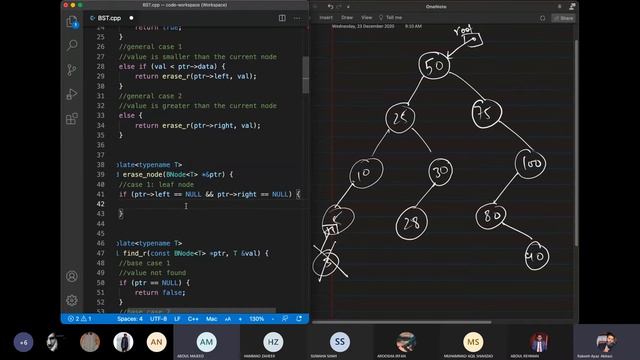The width and height of the screenshot is (640, 360).
Task: Click the vertical scrollbar thumb in the code editor
Action: 305,75
